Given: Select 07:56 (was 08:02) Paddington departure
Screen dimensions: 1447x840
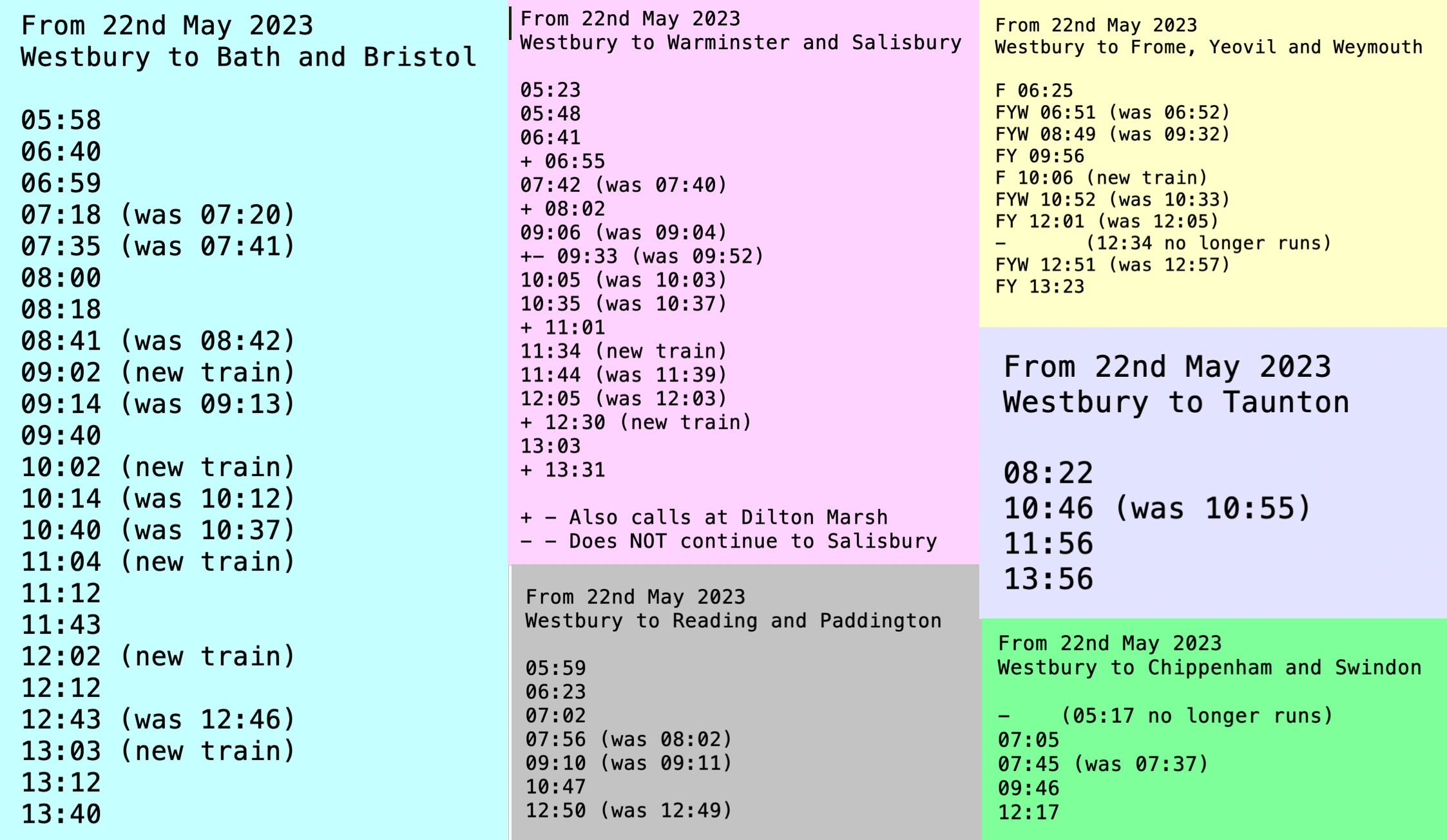Looking at the screenshot, I should point(628,740).
